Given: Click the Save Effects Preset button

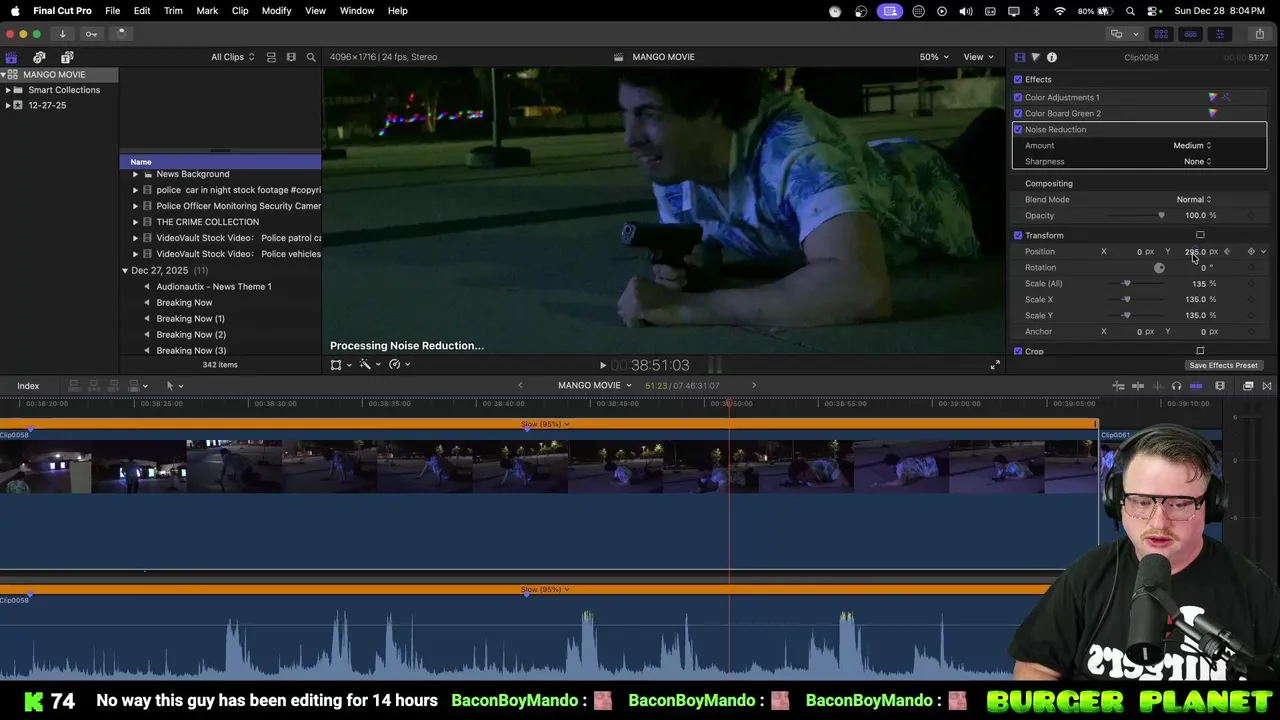Looking at the screenshot, I should tap(1223, 366).
